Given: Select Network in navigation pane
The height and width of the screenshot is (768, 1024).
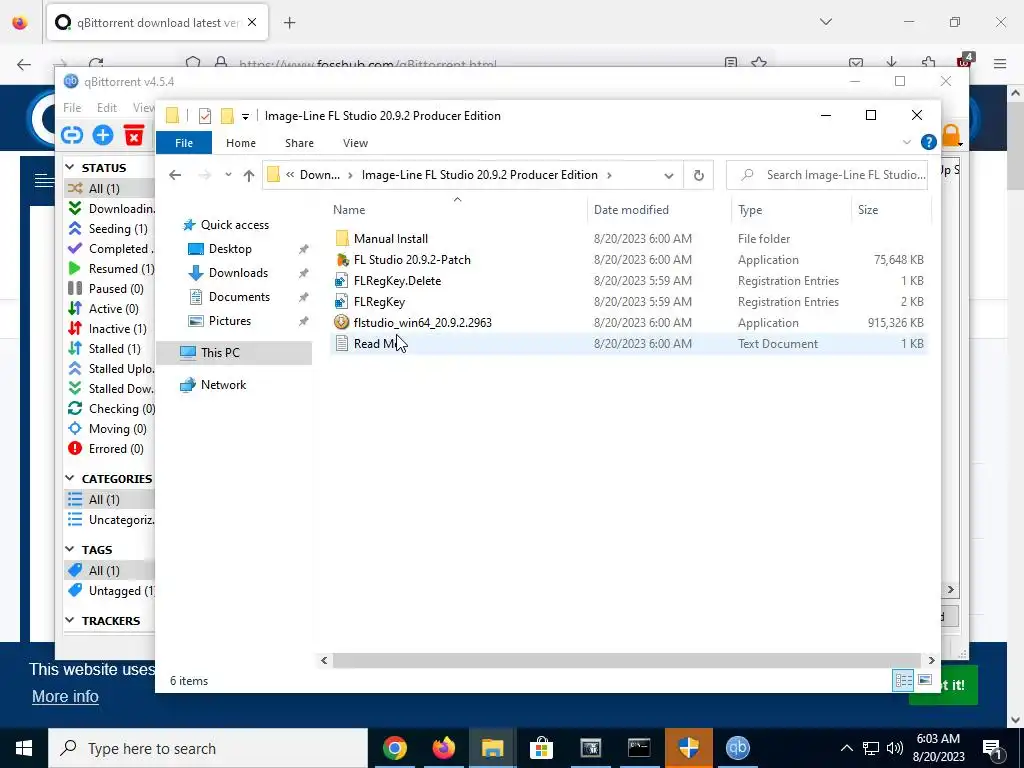Looking at the screenshot, I should coord(214,385).
